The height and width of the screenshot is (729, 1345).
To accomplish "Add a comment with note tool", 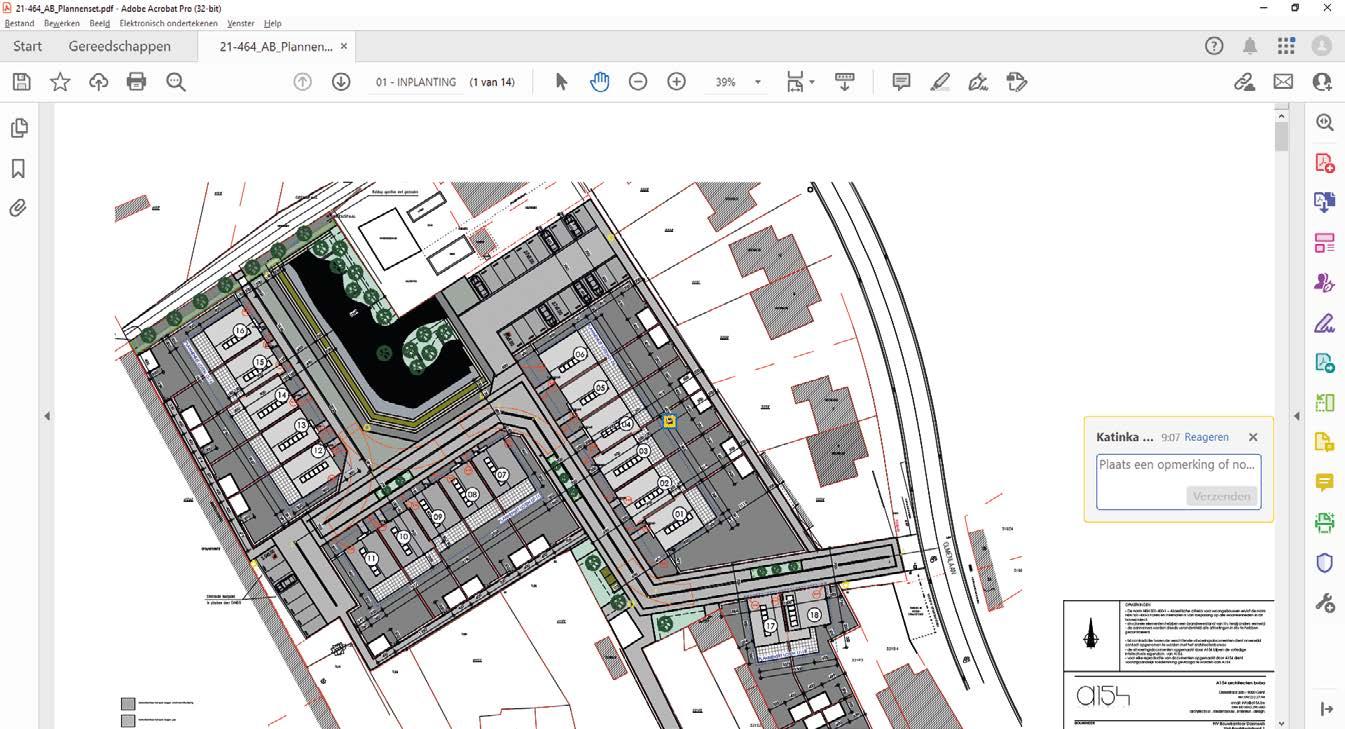I will [x=901, y=82].
